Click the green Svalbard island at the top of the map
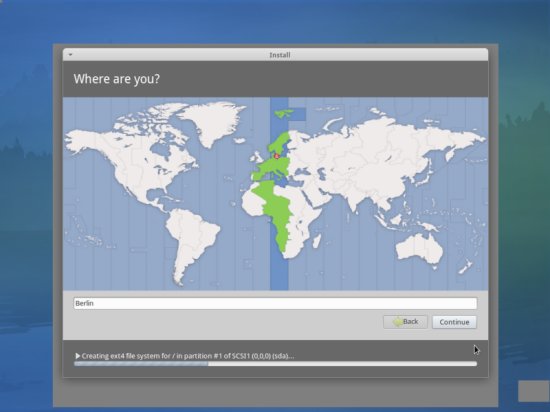 click(284, 113)
